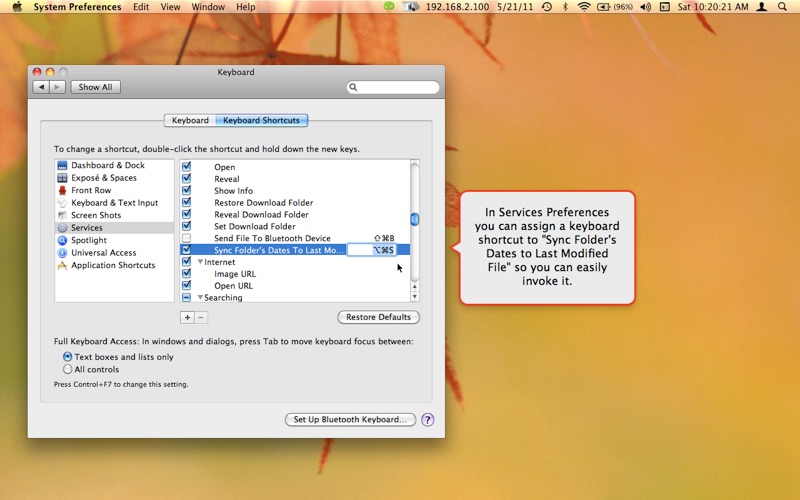Click the 192.168.2.100 menu bar item
Image resolution: width=800 pixels, height=500 pixels.
tap(457, 7)
